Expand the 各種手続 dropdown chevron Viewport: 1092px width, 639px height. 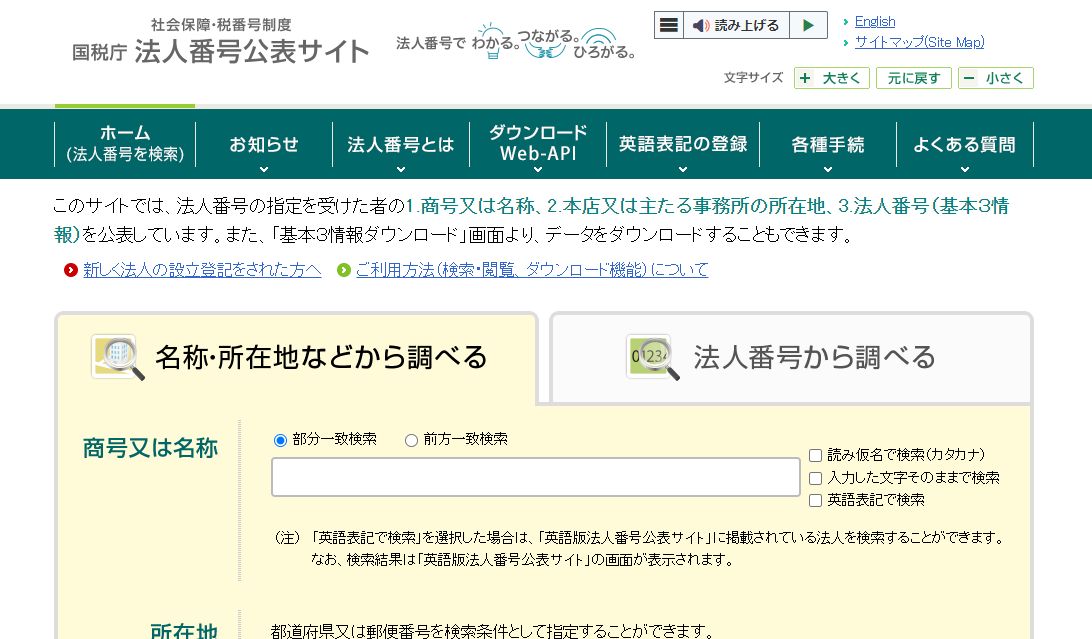coord(827,169)
